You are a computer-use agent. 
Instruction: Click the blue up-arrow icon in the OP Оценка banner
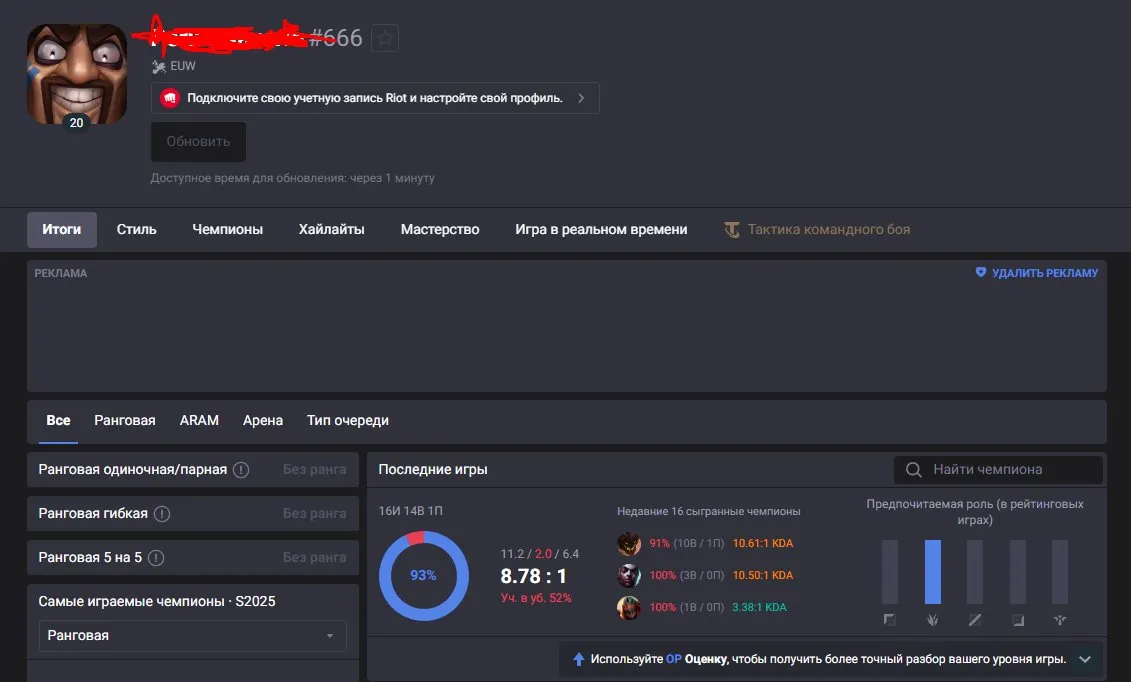coord(578,659)
